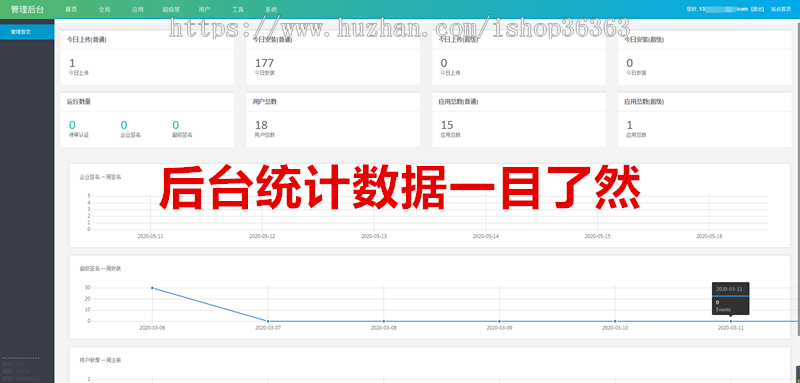Open the 全局 top navigation menu
Screen dimensions: 800x383
tap(104, 9)
